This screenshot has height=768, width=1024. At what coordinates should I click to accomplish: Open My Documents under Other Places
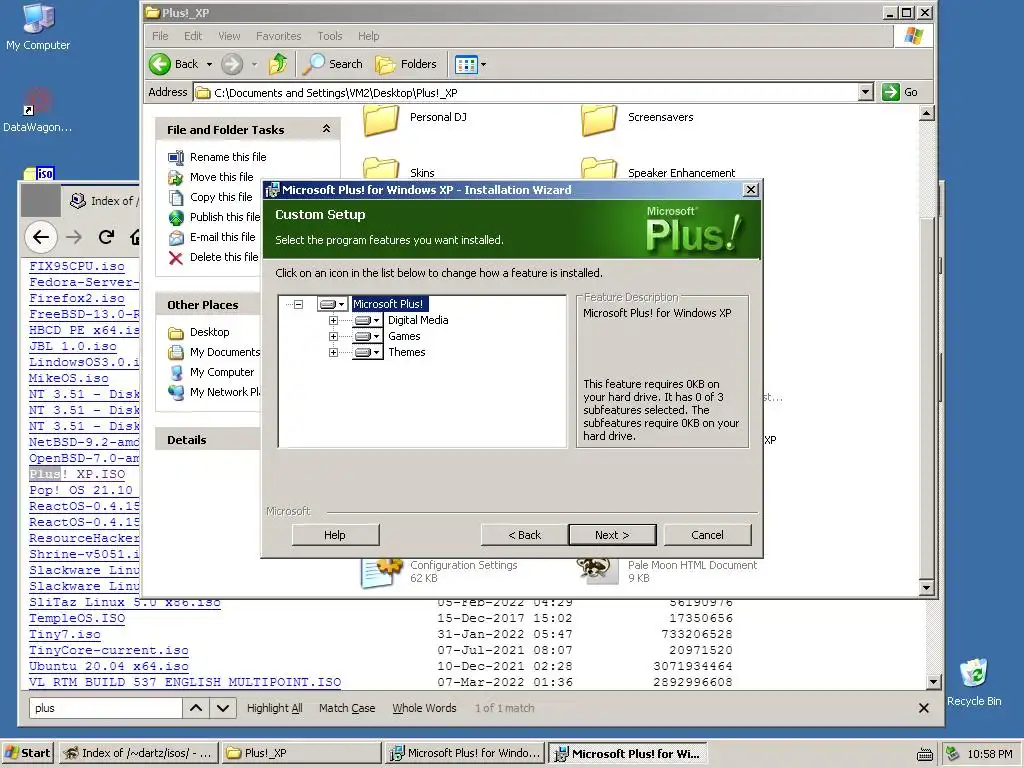(225, 352)
